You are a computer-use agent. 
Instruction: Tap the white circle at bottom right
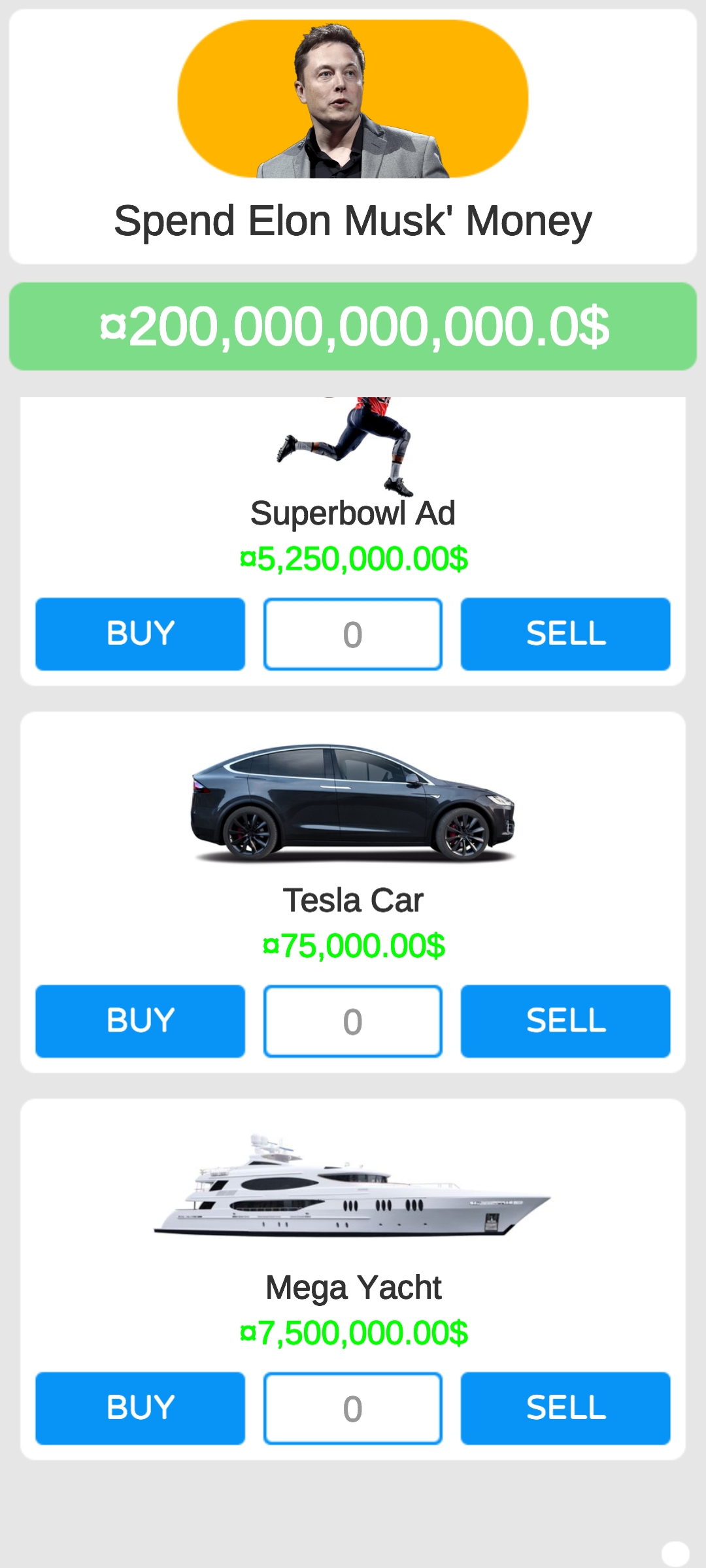675,1554
